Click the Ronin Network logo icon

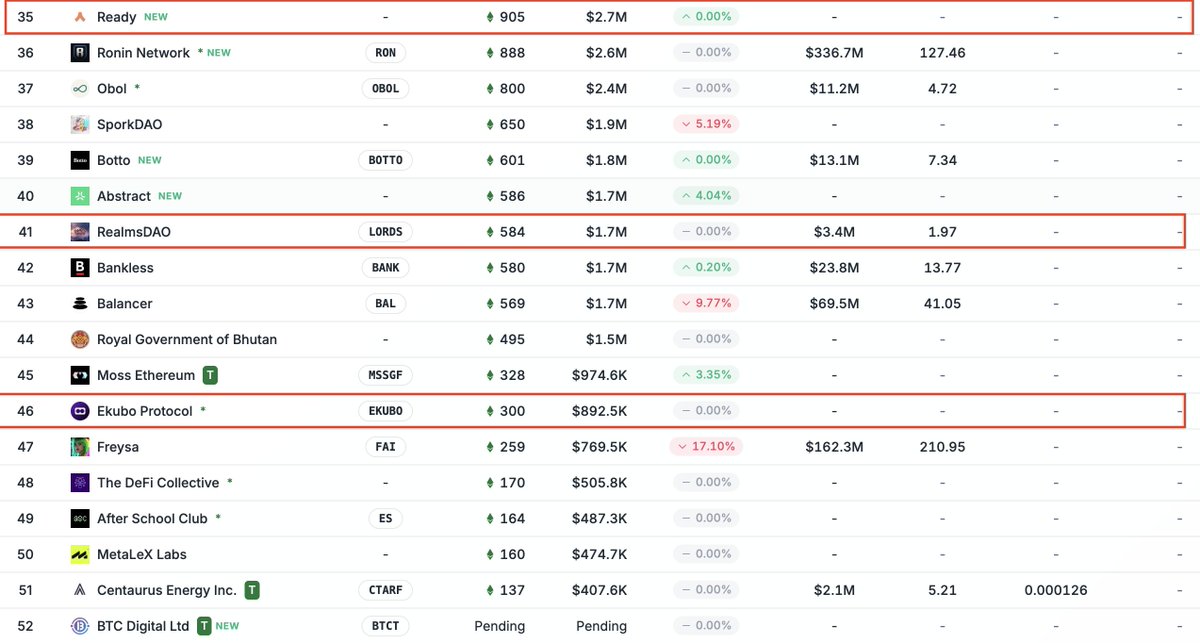(x=80, y=53)
